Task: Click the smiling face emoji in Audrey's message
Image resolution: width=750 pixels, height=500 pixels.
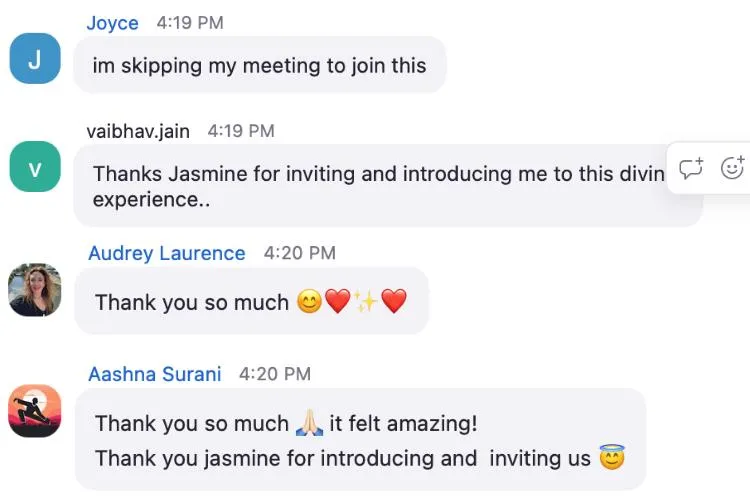Action: [310, 301]
